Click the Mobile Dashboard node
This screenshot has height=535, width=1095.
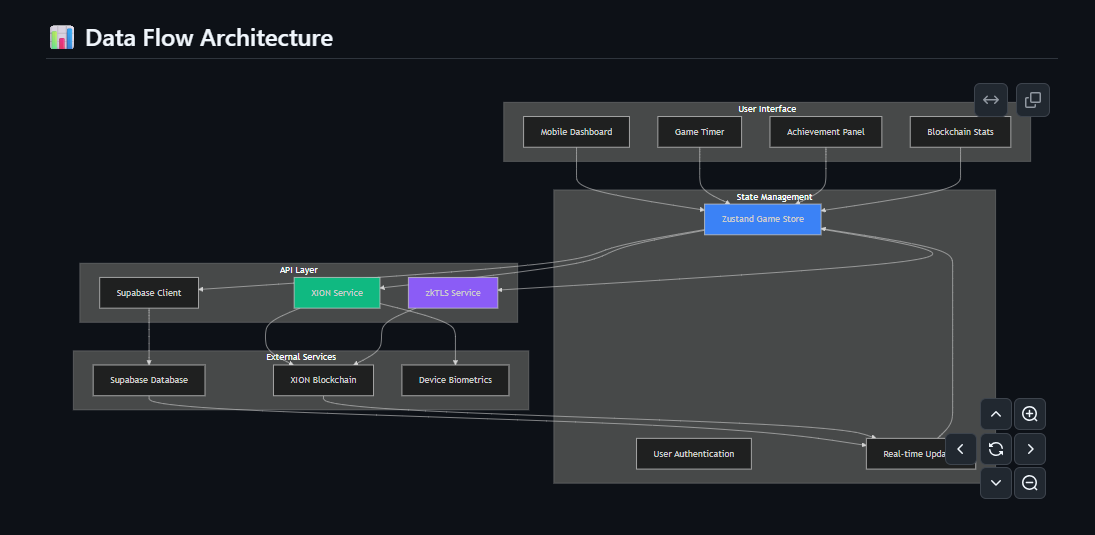coord(576,132)
